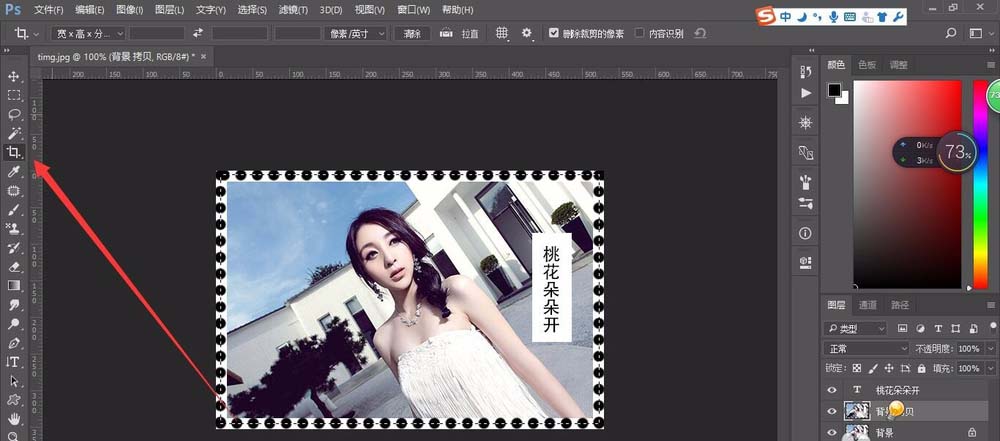Click the 清除 button in options bar
Viewport: 1000px width, 441px height.
tap(412, 33)
